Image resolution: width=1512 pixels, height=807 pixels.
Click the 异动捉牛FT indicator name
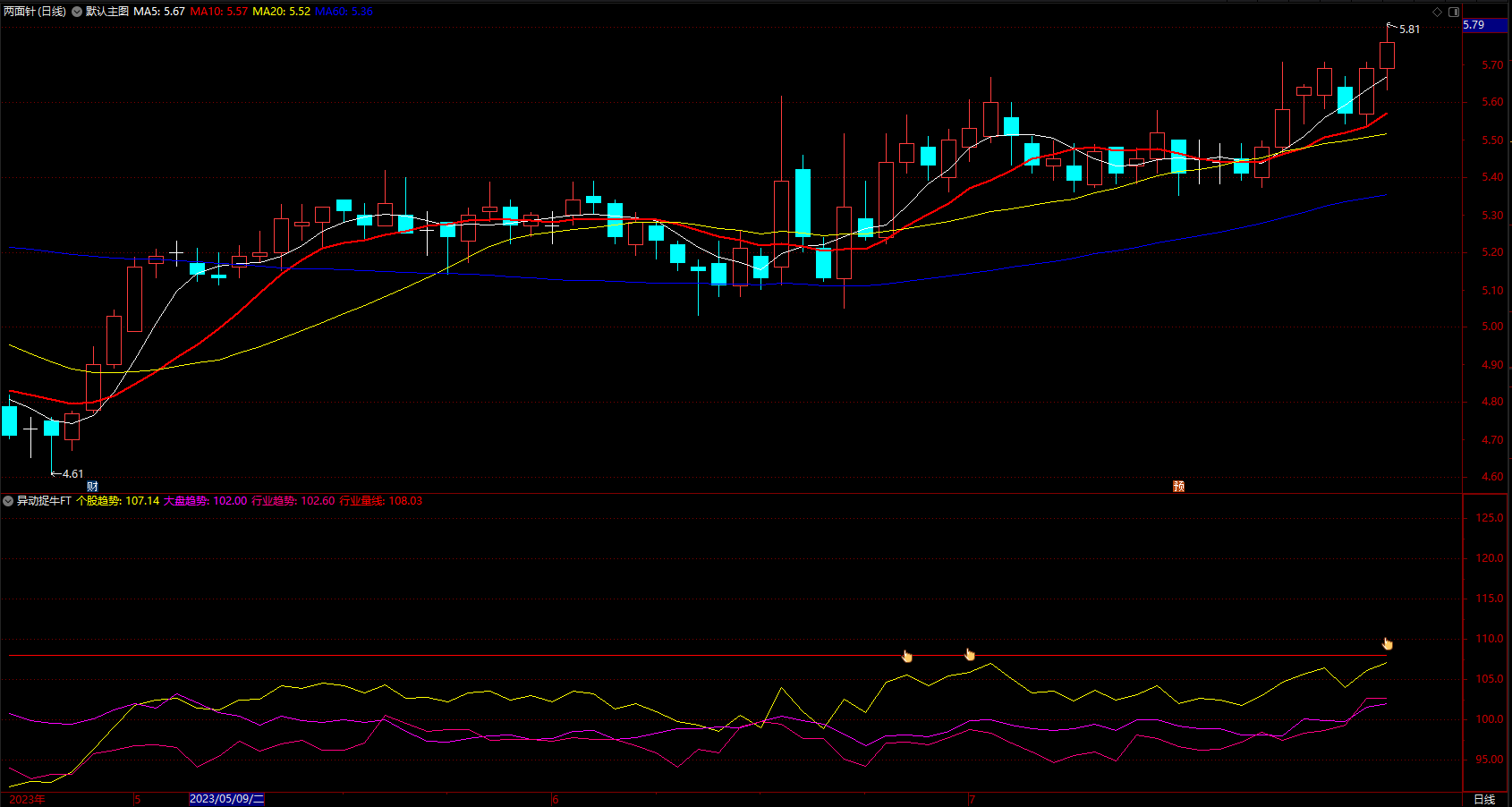[44, 501]
